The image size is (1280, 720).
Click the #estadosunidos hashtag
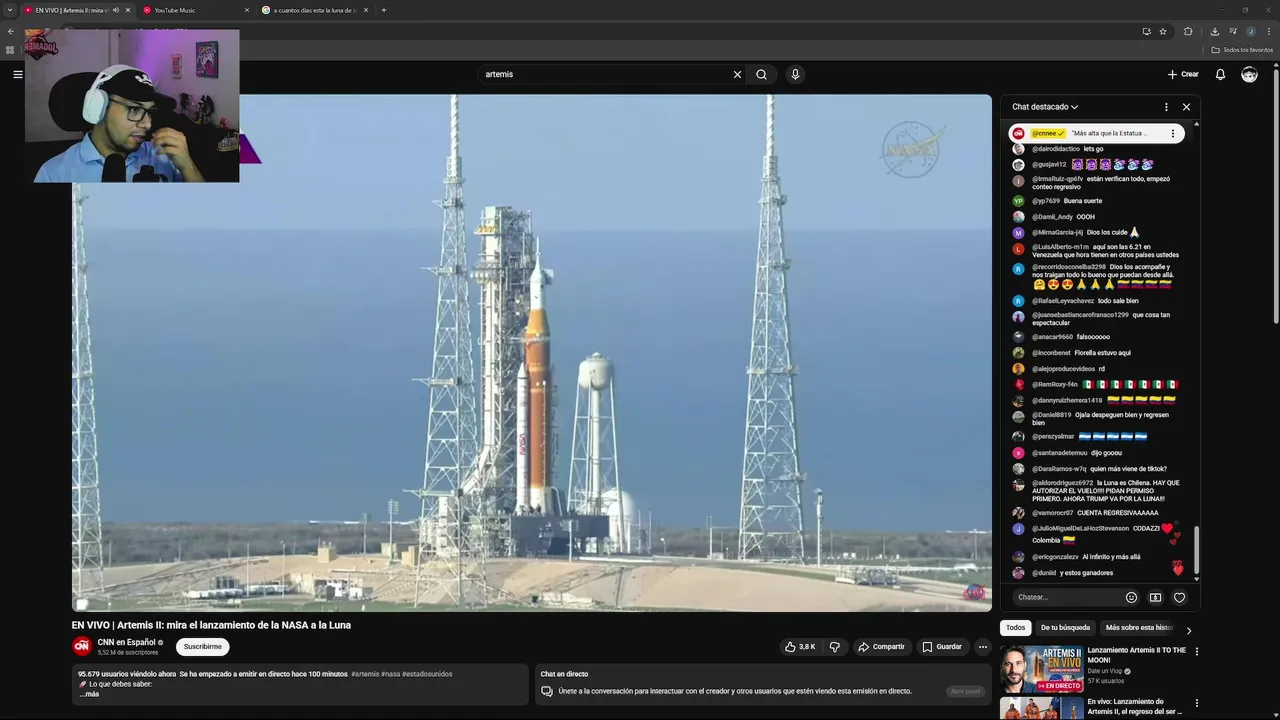[427, 674]
